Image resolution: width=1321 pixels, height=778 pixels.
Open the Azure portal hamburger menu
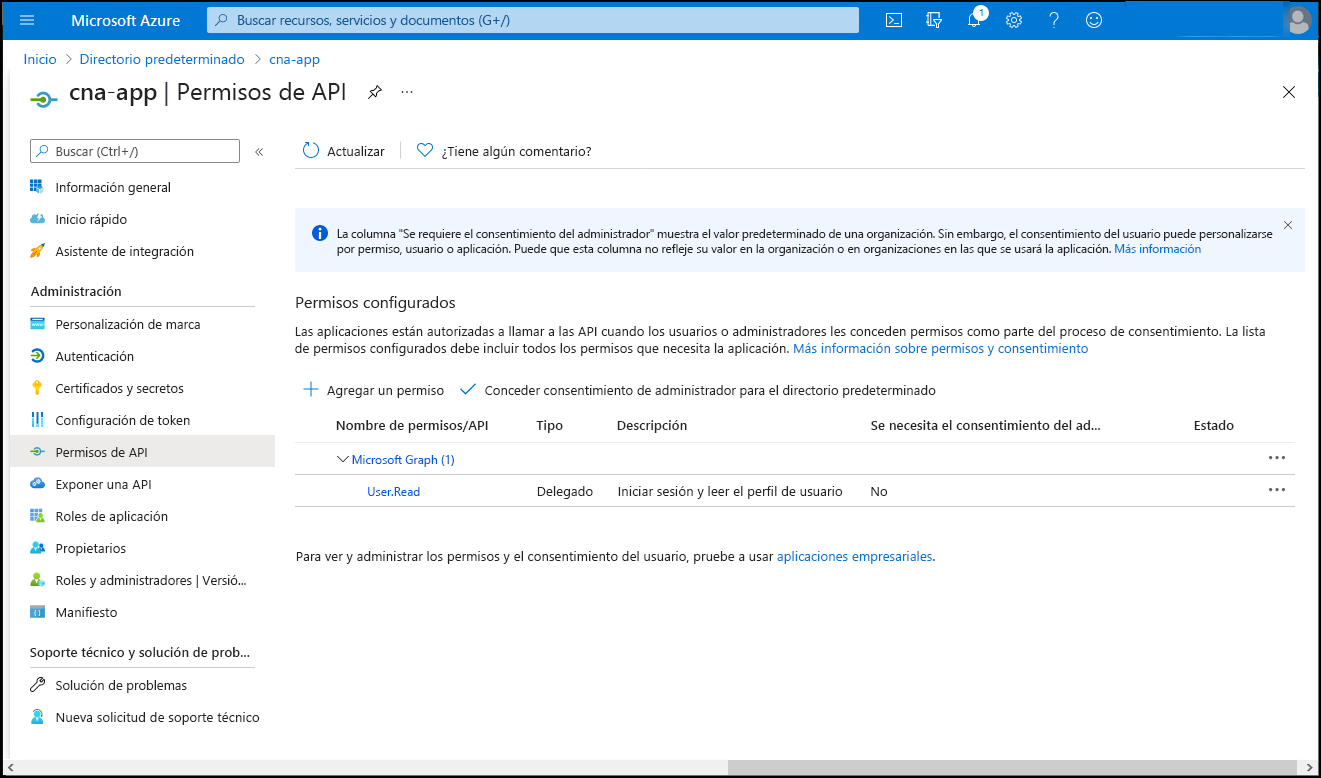[27, 20]
